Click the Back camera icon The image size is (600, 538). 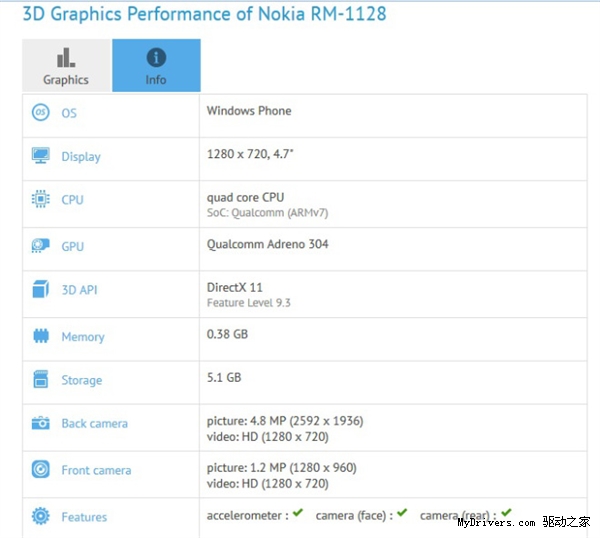tap(41, 423)
